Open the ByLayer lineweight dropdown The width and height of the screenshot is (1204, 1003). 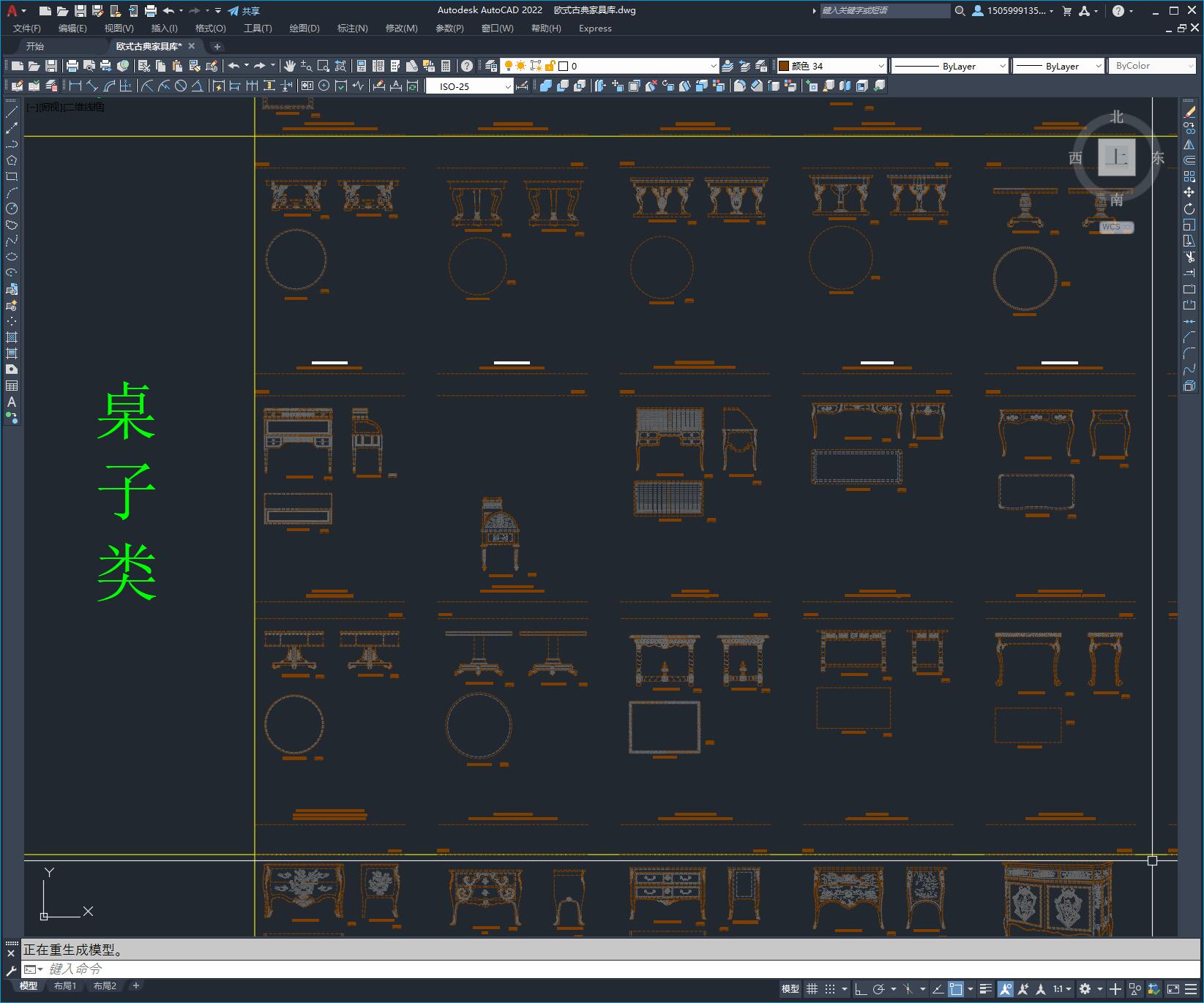pos(1058,66)
